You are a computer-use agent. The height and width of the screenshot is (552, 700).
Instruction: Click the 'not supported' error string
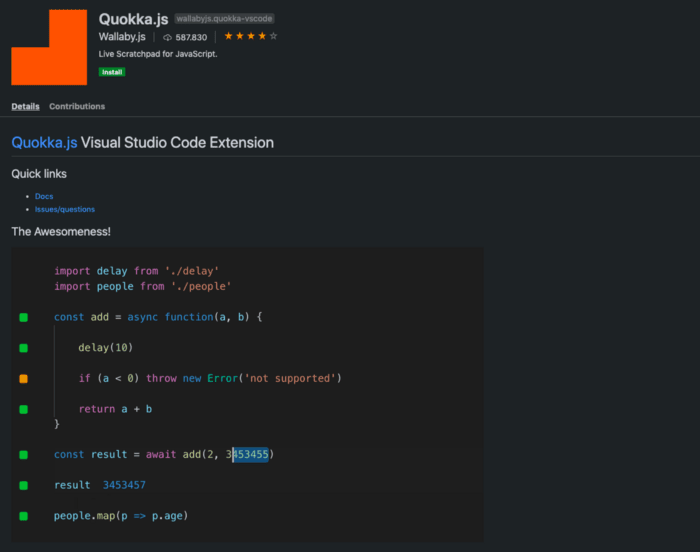point(290,378)
